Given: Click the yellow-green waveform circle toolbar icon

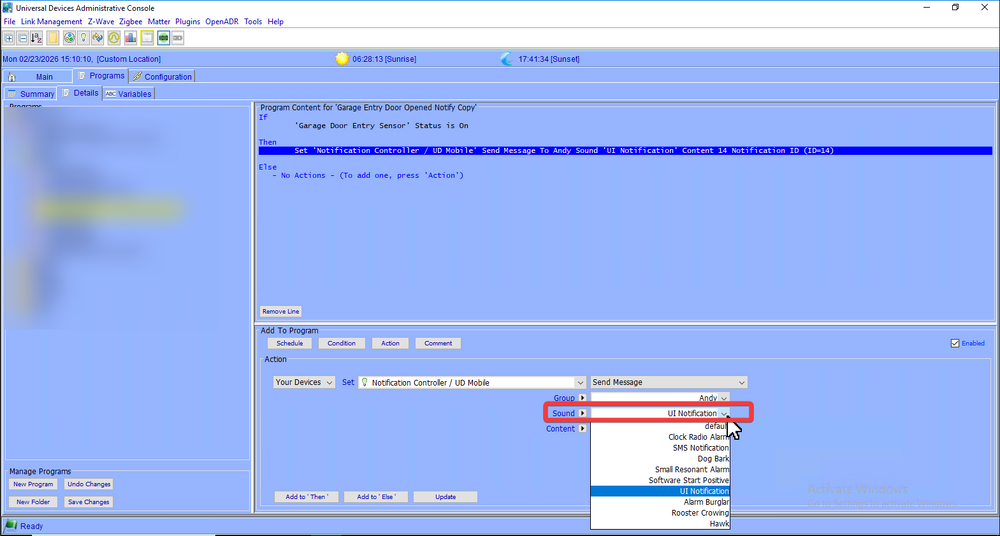Looking at the screenshot, I should tap(114, 38).
